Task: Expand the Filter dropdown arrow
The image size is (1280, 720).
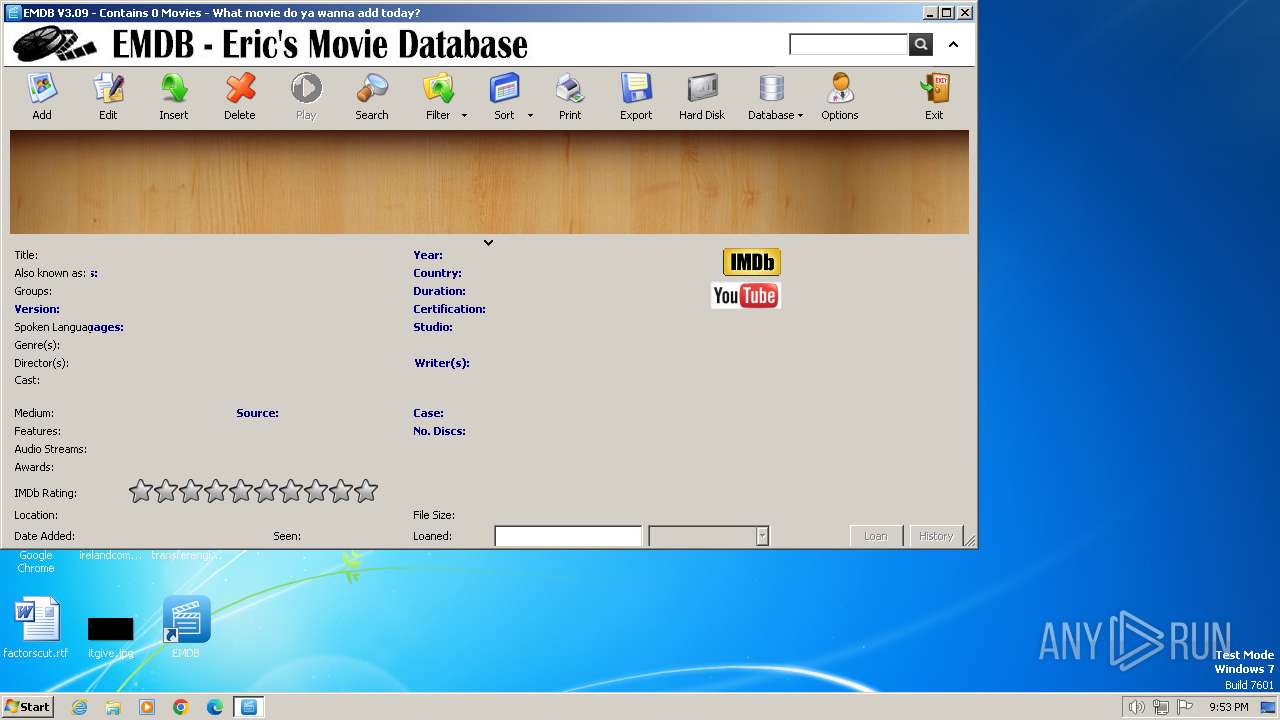Action: click(464, 116)
